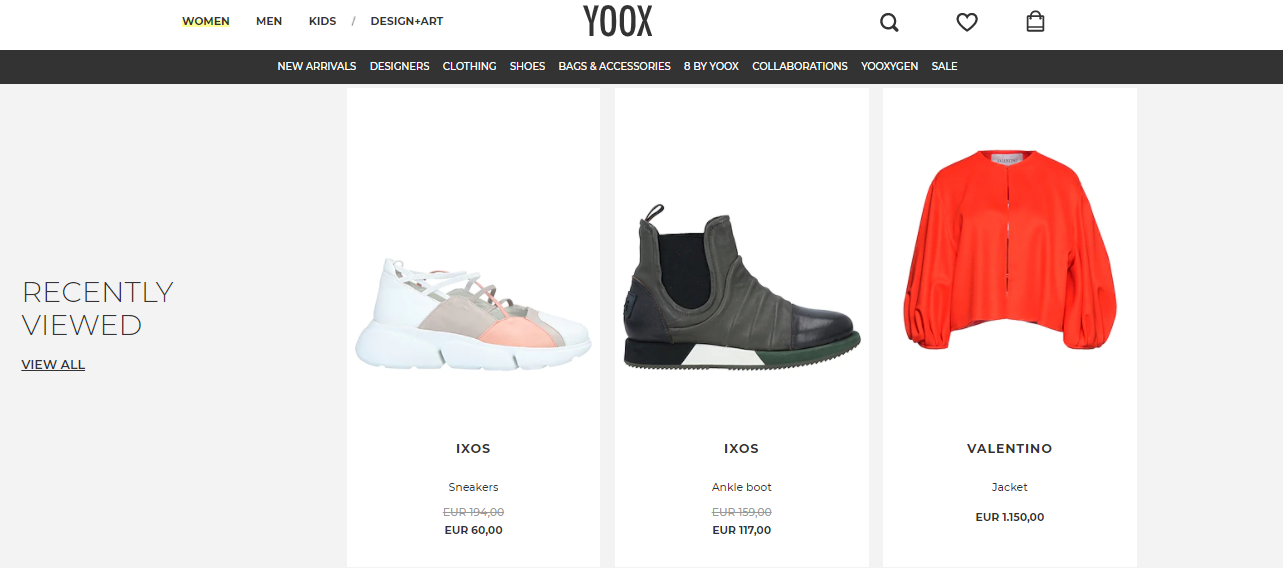Open the 8 BY YOOX menu
Viewport: 1283px width, 568px height.
click(x=711, y=66)
